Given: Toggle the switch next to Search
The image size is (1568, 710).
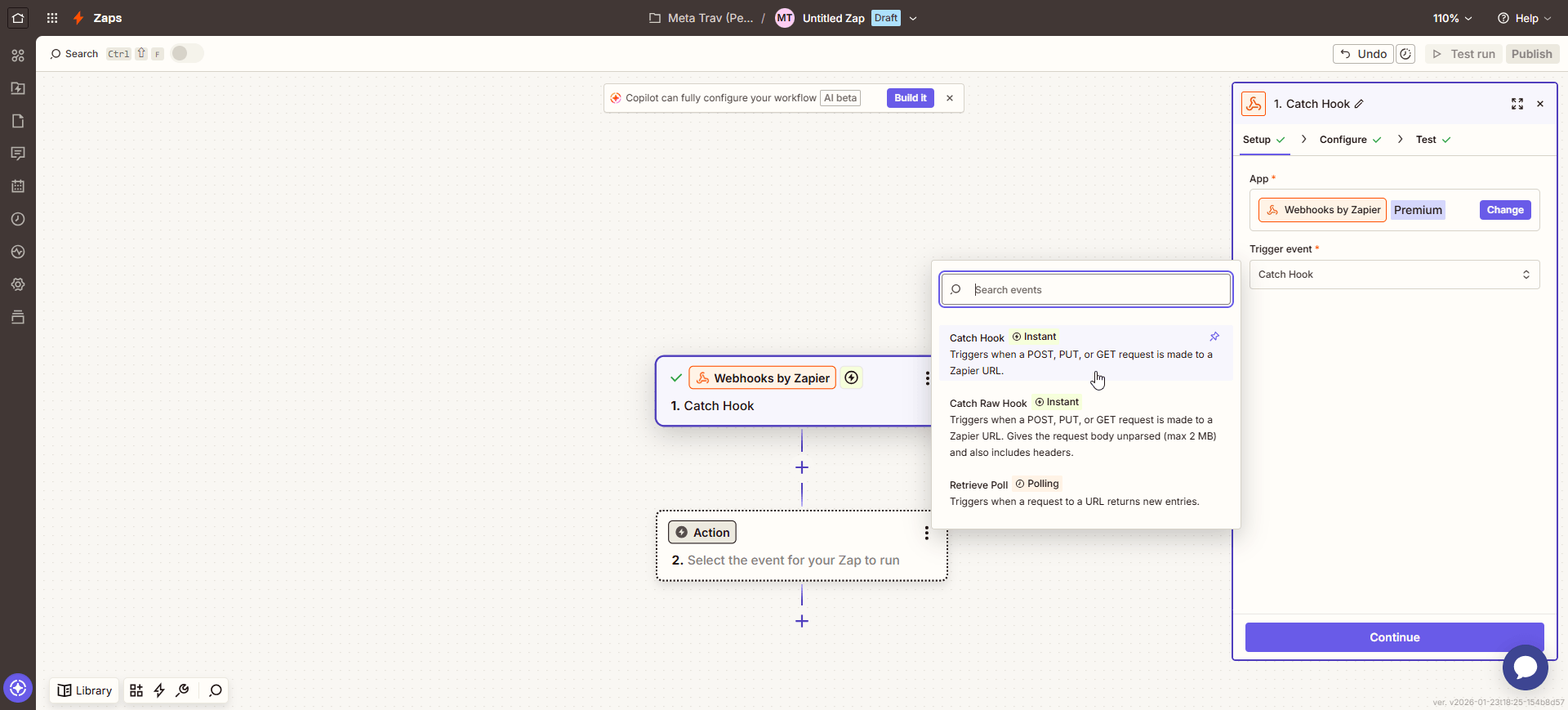Looking at the screenshot, I should click(187, 53).
